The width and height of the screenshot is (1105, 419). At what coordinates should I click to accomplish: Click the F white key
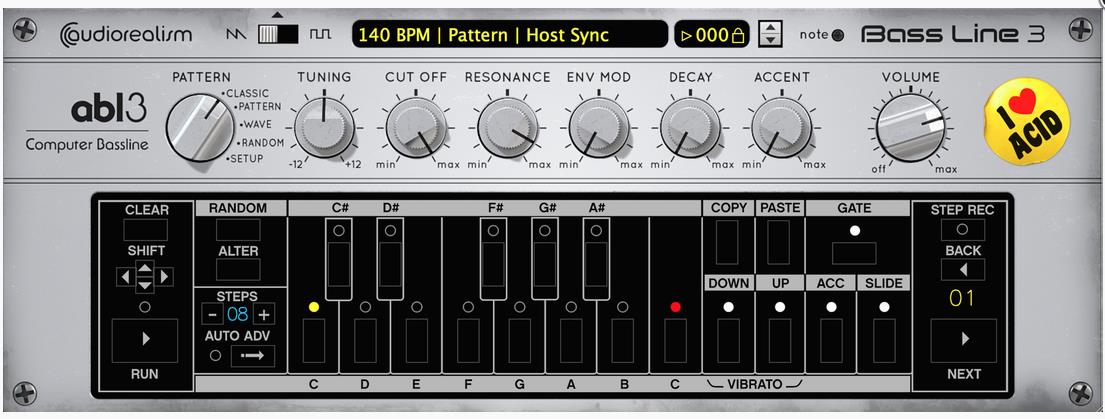pyautogui.click(x=468, y=340)
